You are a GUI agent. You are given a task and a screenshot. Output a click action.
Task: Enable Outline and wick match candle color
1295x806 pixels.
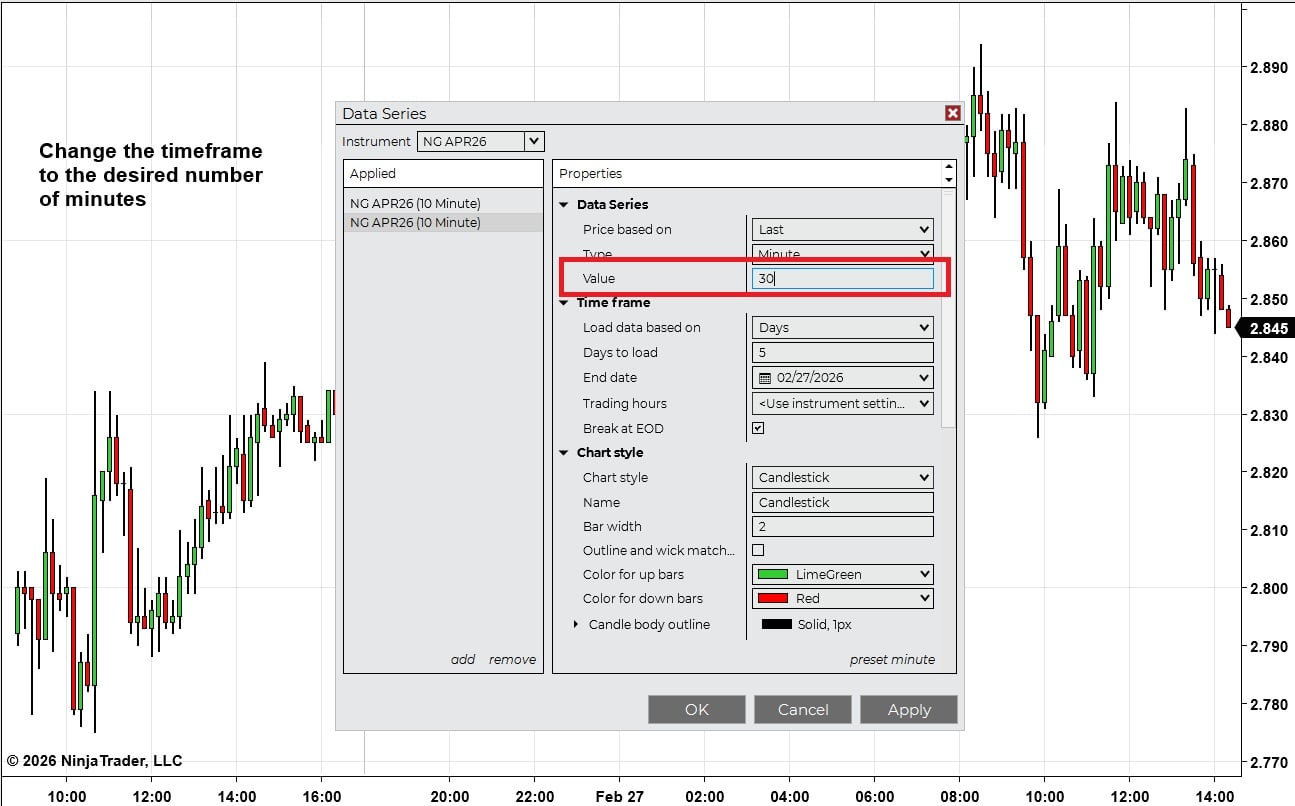click(758, 550)
